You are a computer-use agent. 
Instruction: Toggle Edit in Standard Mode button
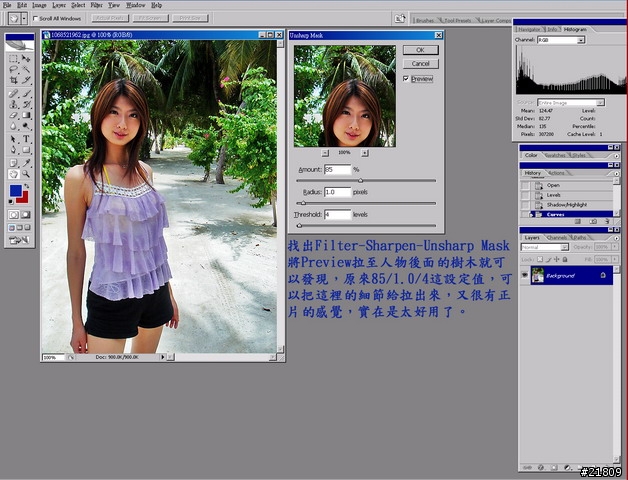13,215
